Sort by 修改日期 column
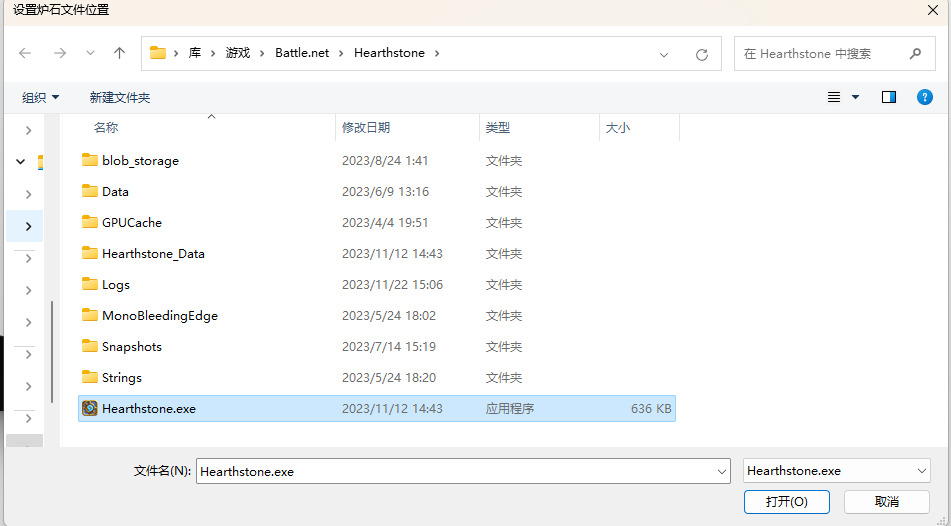The image size is (951, 526). pyautogui.click(x=366, y=127)
